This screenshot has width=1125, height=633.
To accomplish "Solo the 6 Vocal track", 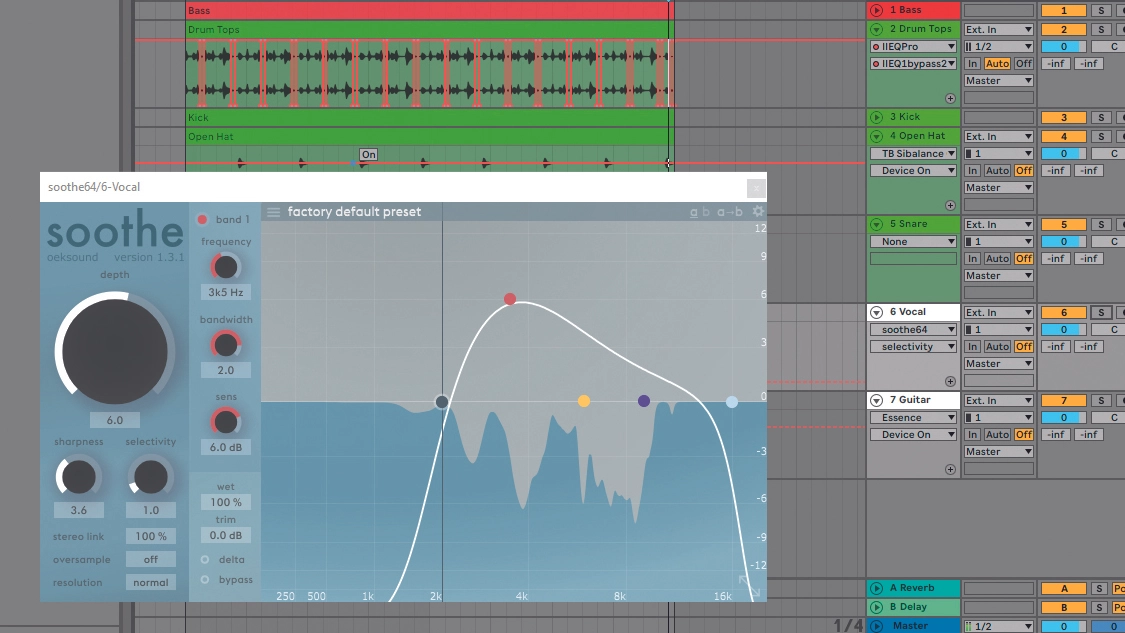I will 1101,312.
